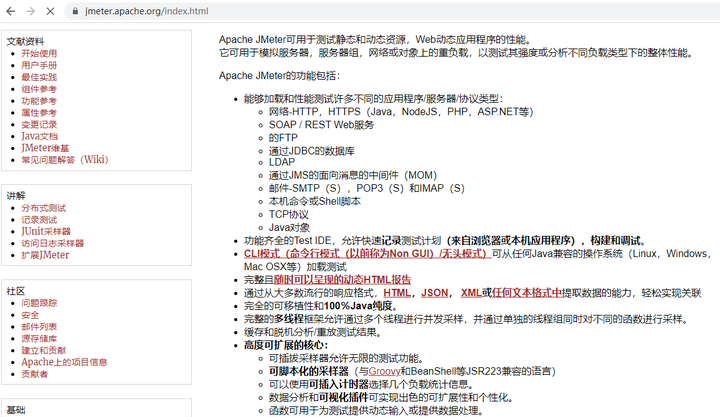The width and height of the screenshot is (720, 417).
Task: Open the 记录测试 tutorial link
Action: coord(39,220)
